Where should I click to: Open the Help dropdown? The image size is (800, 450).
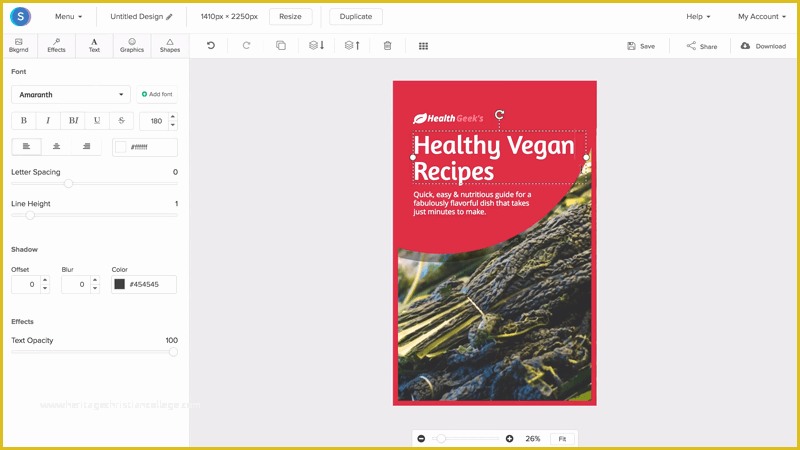pos(698,16)
